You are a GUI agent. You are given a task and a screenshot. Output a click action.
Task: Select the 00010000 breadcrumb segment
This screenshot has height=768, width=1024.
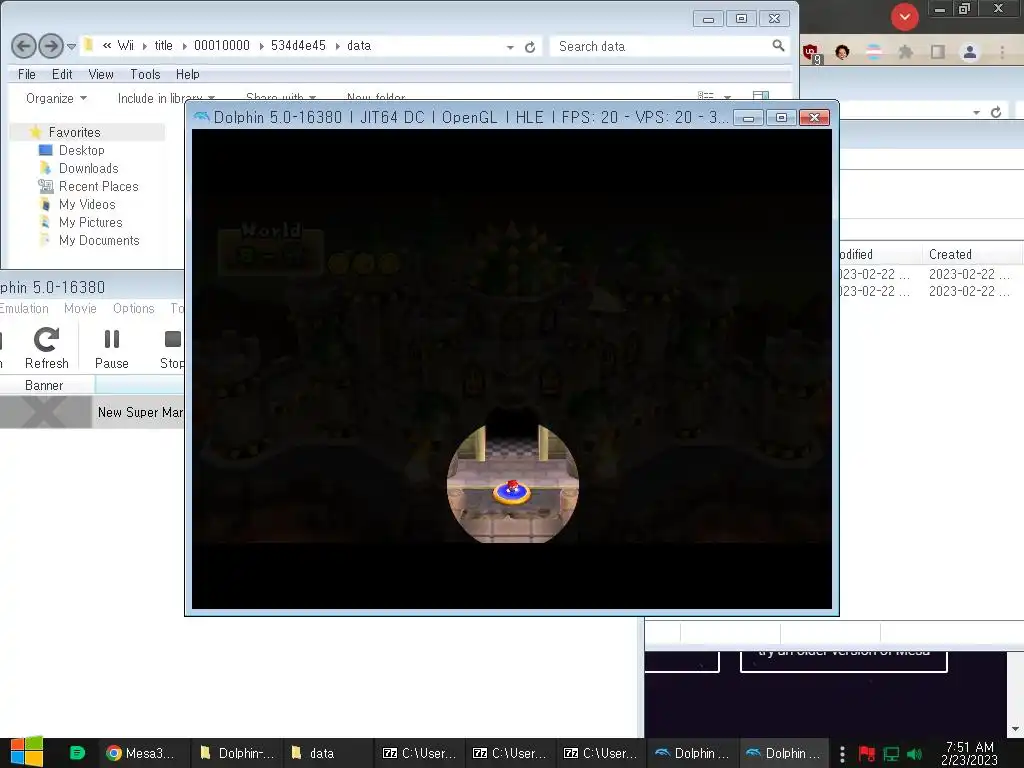pyautogui.click(x=222, y=46)
